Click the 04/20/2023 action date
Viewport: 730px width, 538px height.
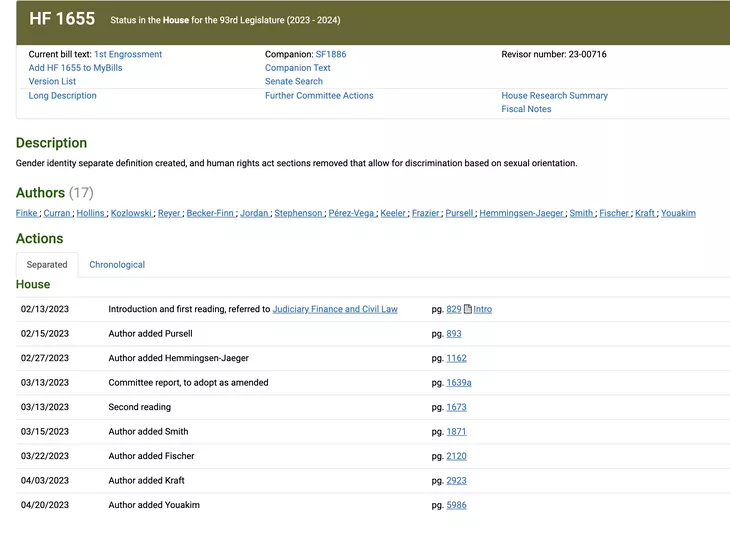45,505
